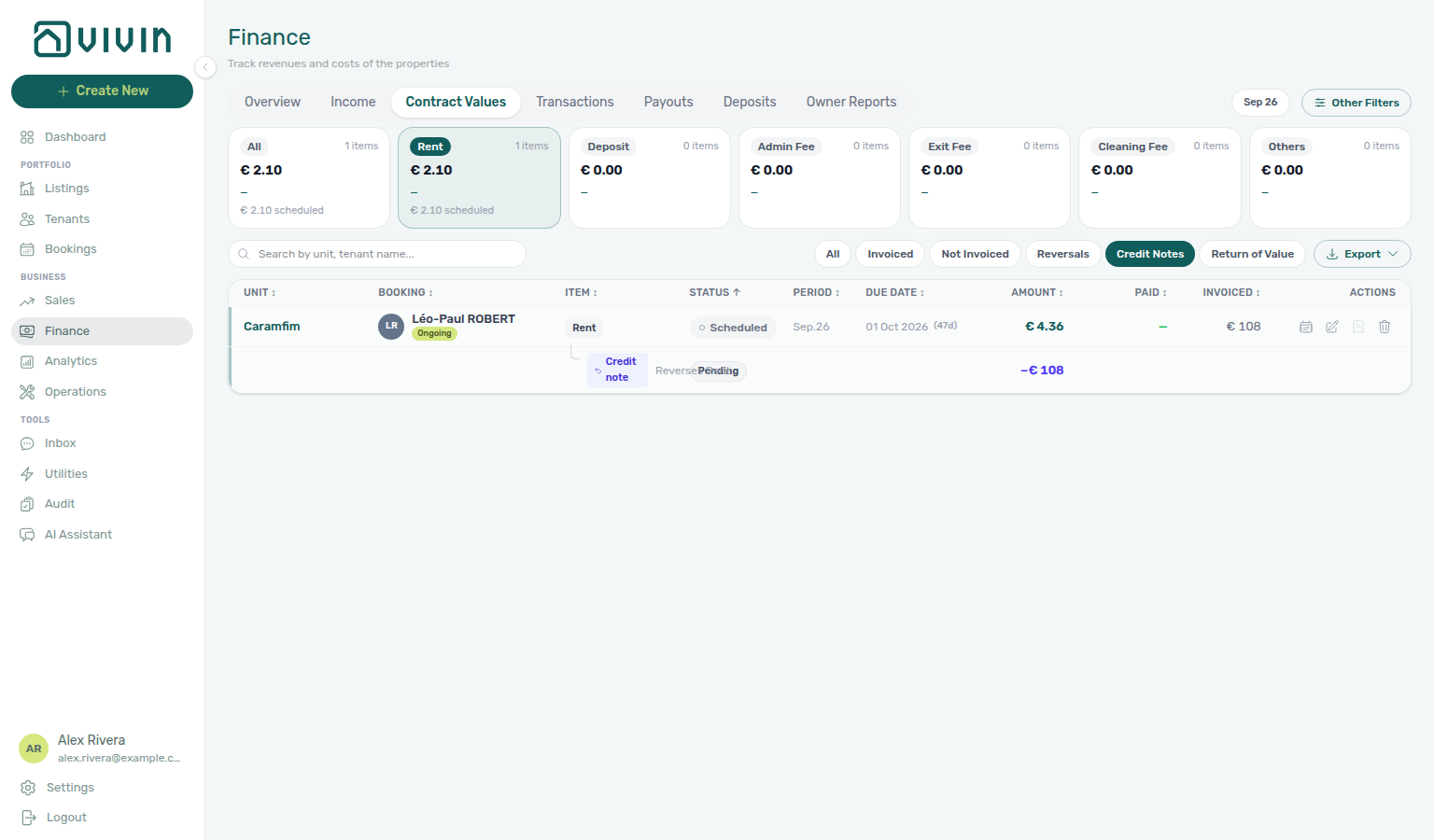Select the Contract Values tab

click(x=456, y=102)
